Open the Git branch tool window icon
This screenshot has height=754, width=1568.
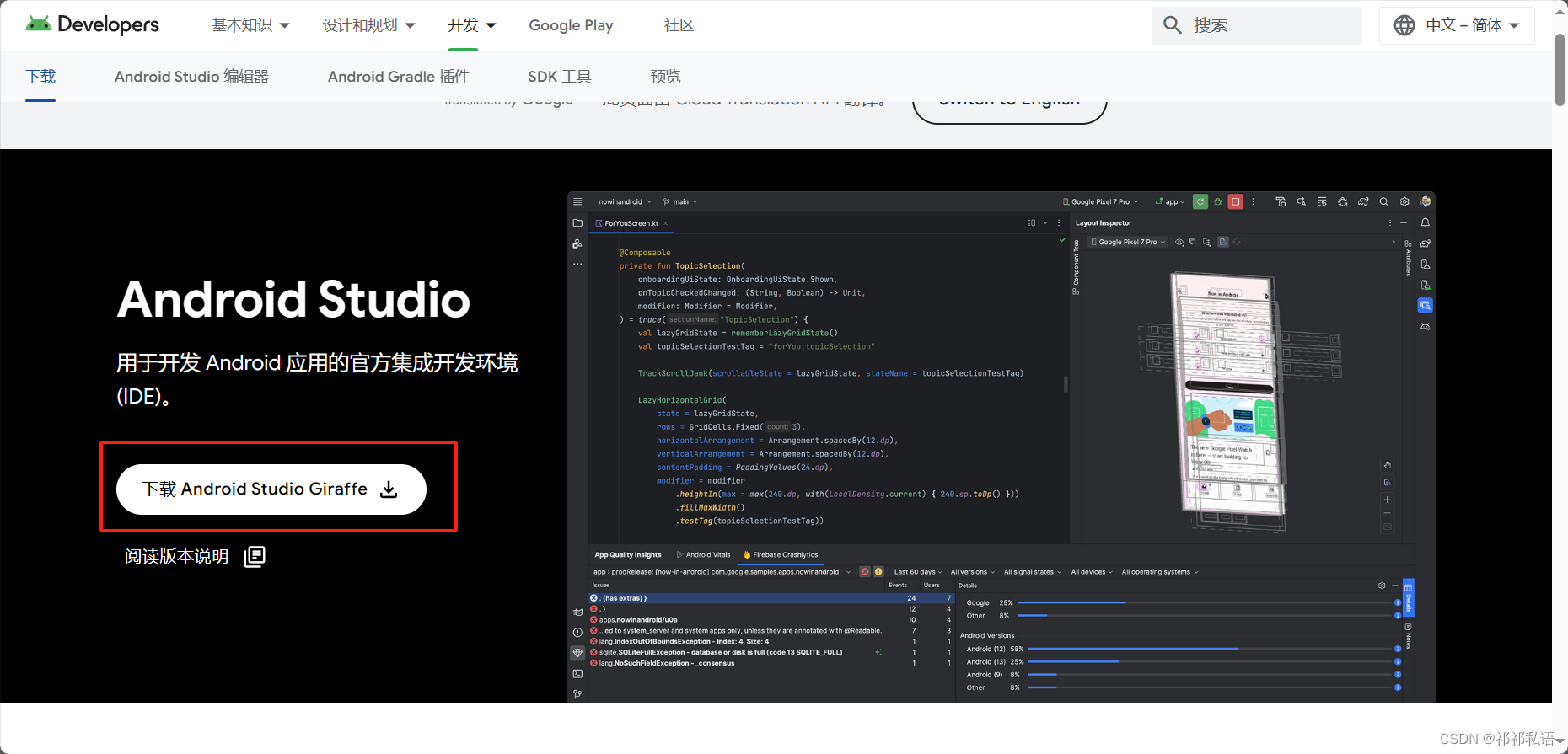(577, 694)
